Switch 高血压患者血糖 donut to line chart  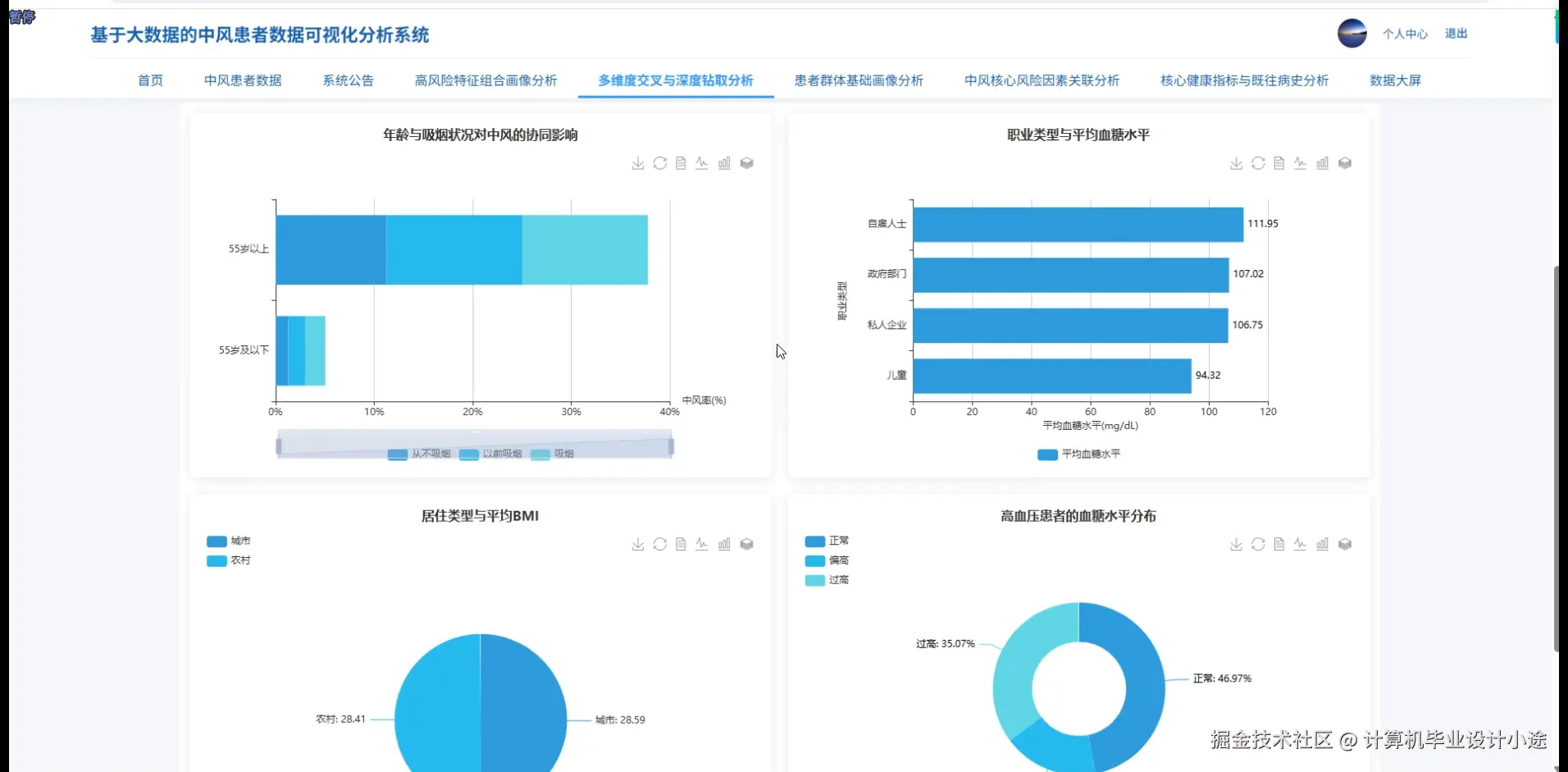pos(1301,544)
